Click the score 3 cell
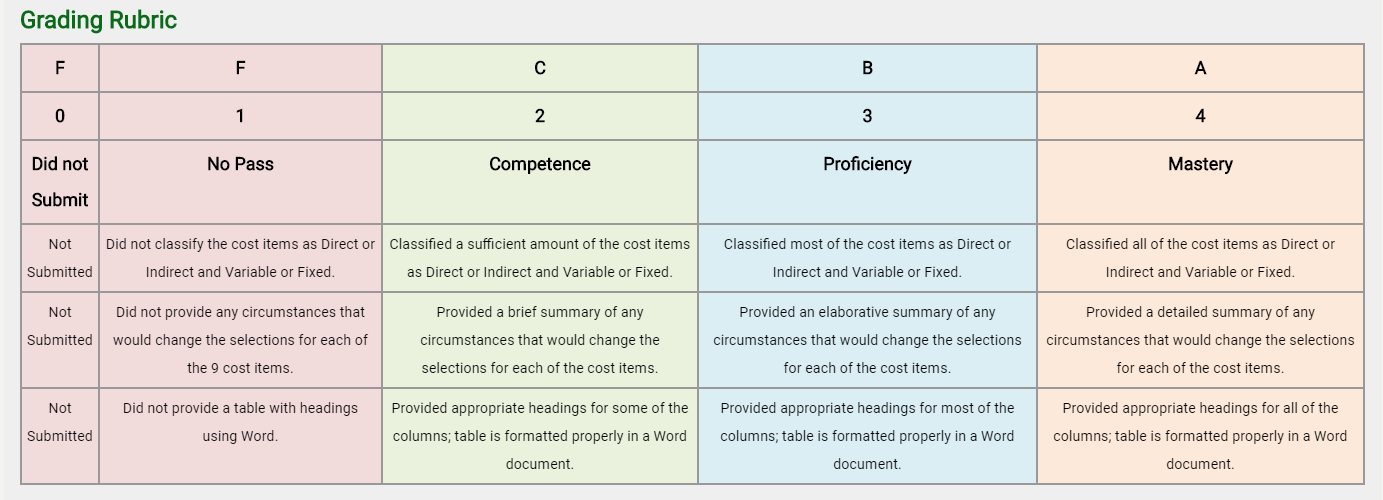 [x=867, y=116]
